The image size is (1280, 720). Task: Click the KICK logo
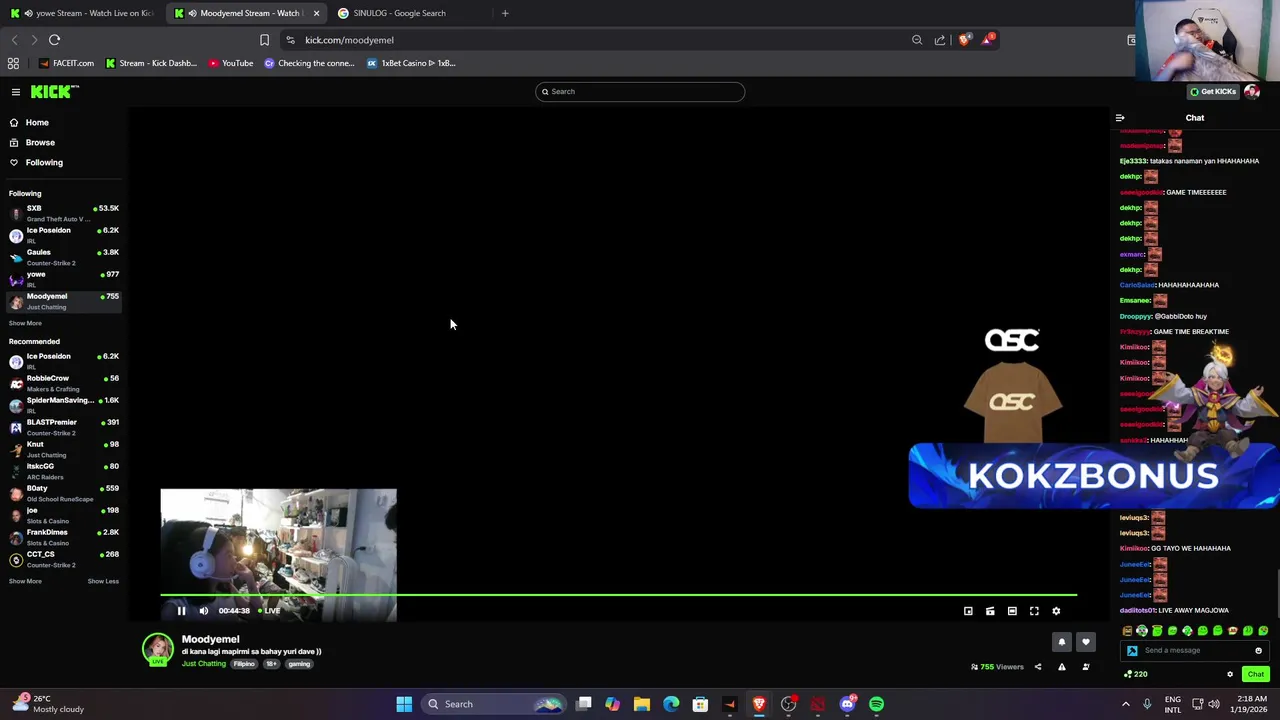(54, 92)
